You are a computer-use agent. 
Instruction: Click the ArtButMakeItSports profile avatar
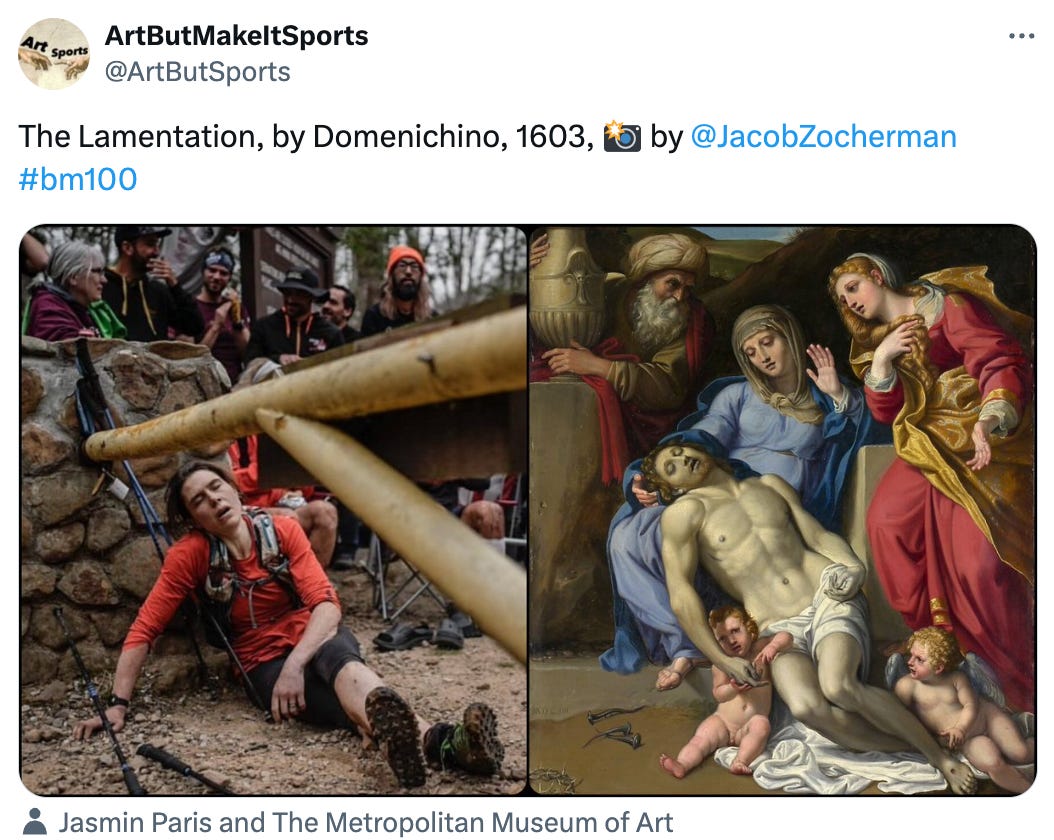point(54,54)
